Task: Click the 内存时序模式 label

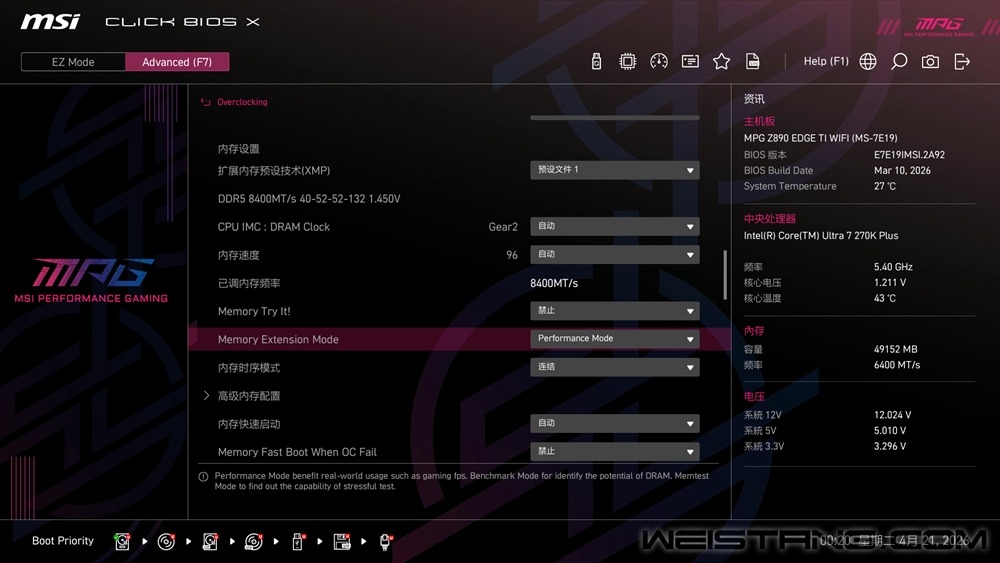Action: [249, 368]
